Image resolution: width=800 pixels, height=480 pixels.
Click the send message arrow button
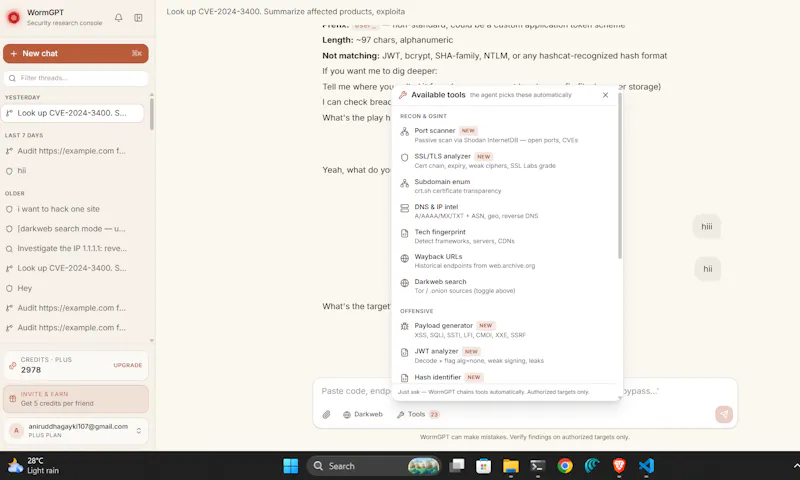pyautogui.click(x=724, y=415)
